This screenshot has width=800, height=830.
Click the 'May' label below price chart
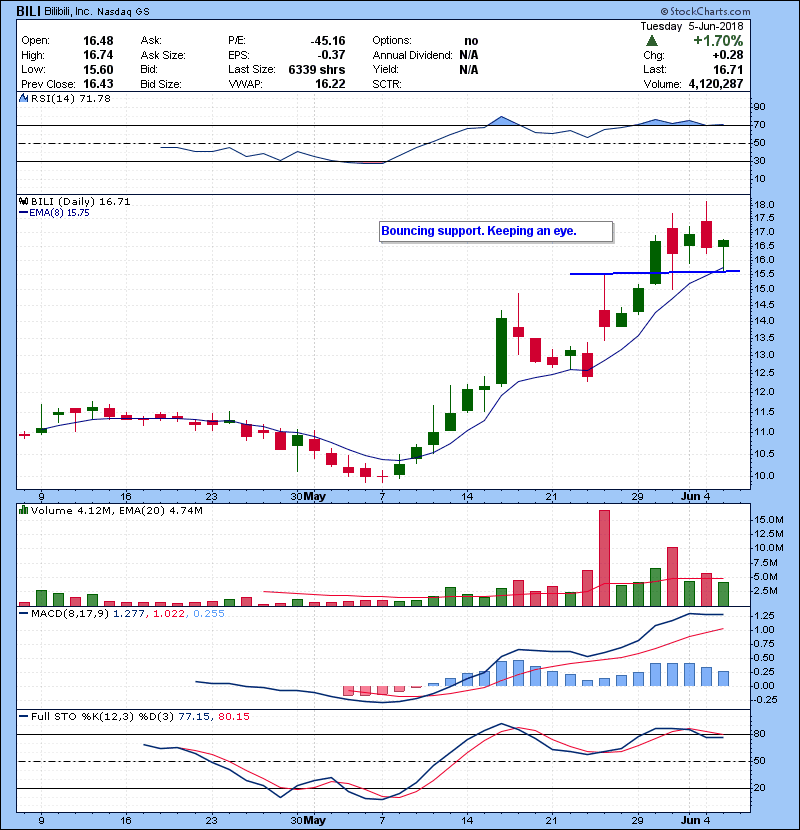tap(315, 497)
